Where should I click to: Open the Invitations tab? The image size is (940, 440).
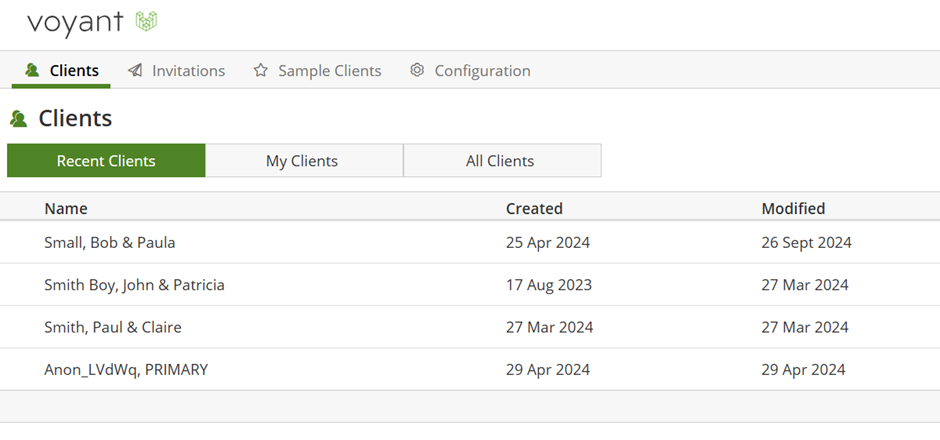pos(176,71)
